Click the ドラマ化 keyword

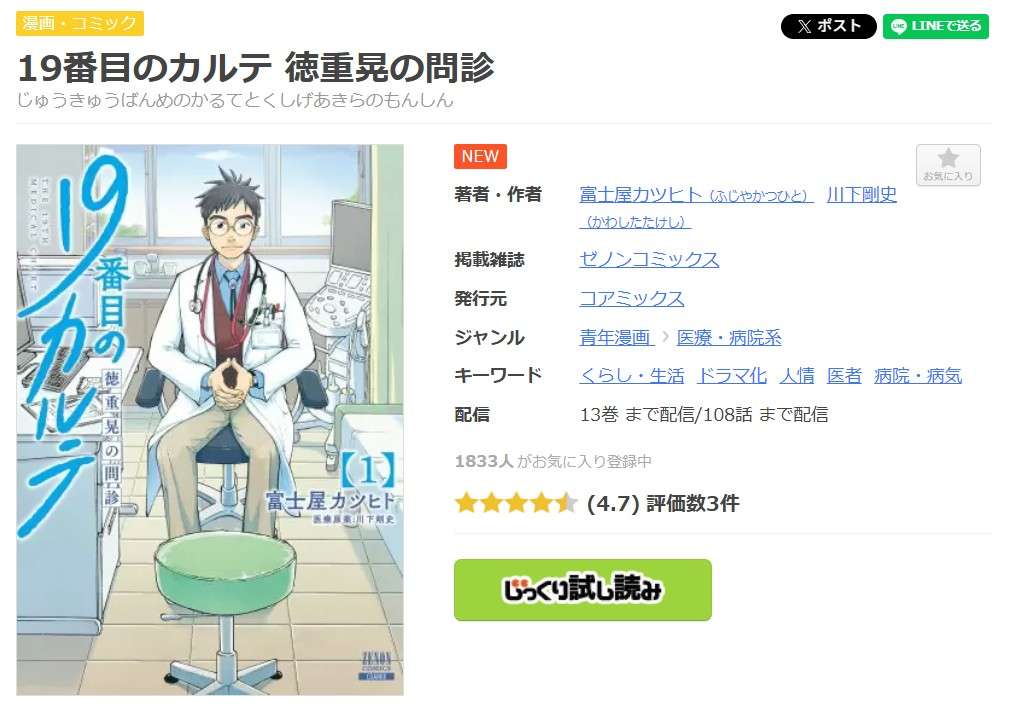pyautogui.click(x=732, y=376)
